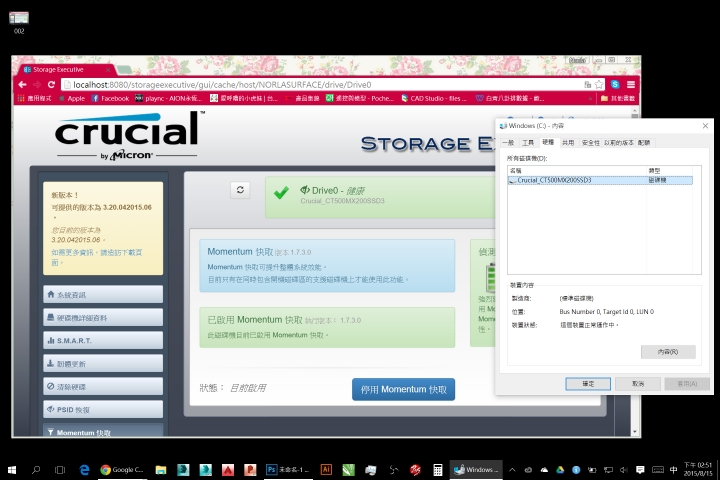Open the Apple bookmark
This screenshot has width=720, height=480.
pos(72,98)
